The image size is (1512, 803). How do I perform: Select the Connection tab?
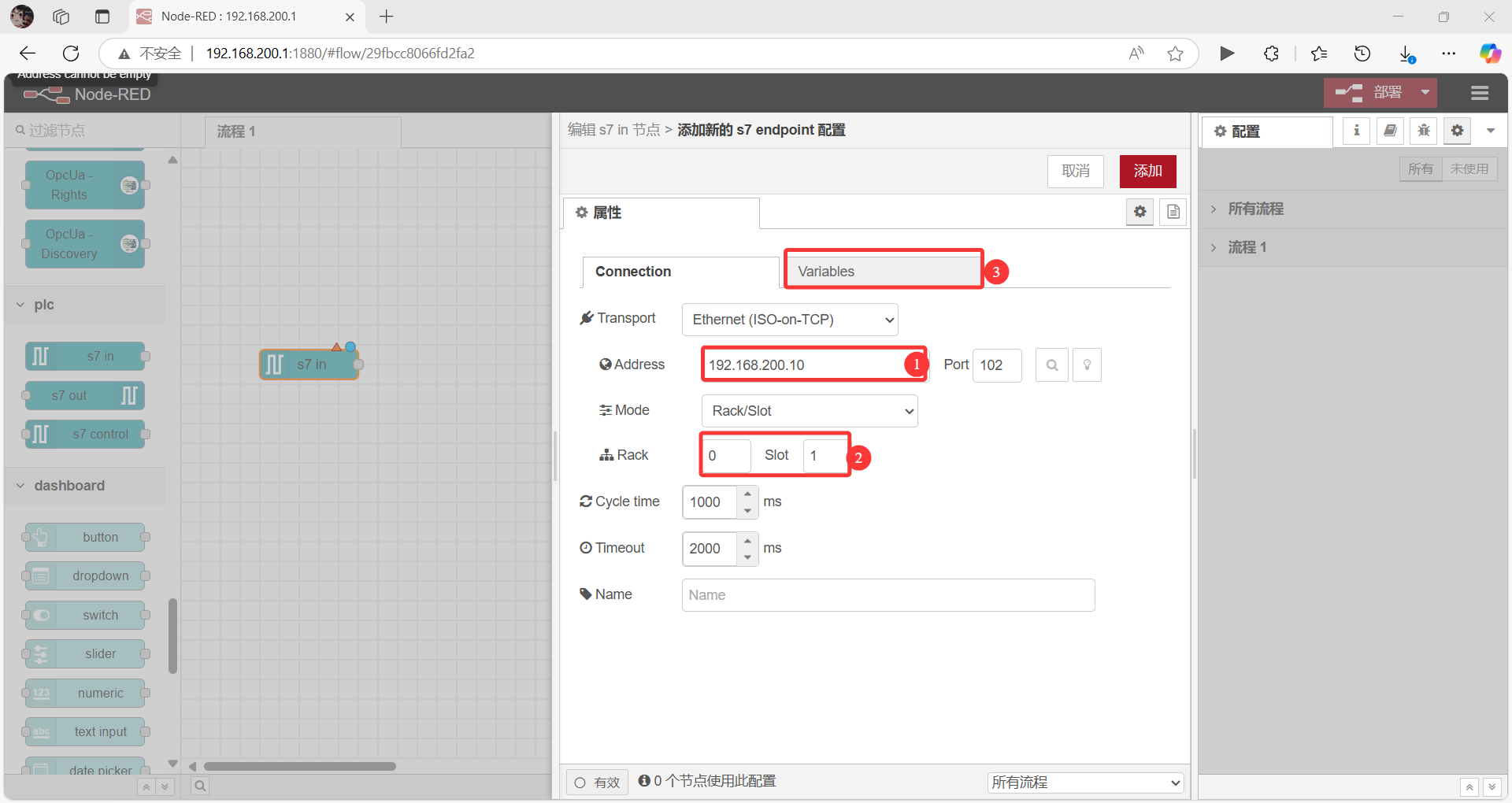(680, 272)
